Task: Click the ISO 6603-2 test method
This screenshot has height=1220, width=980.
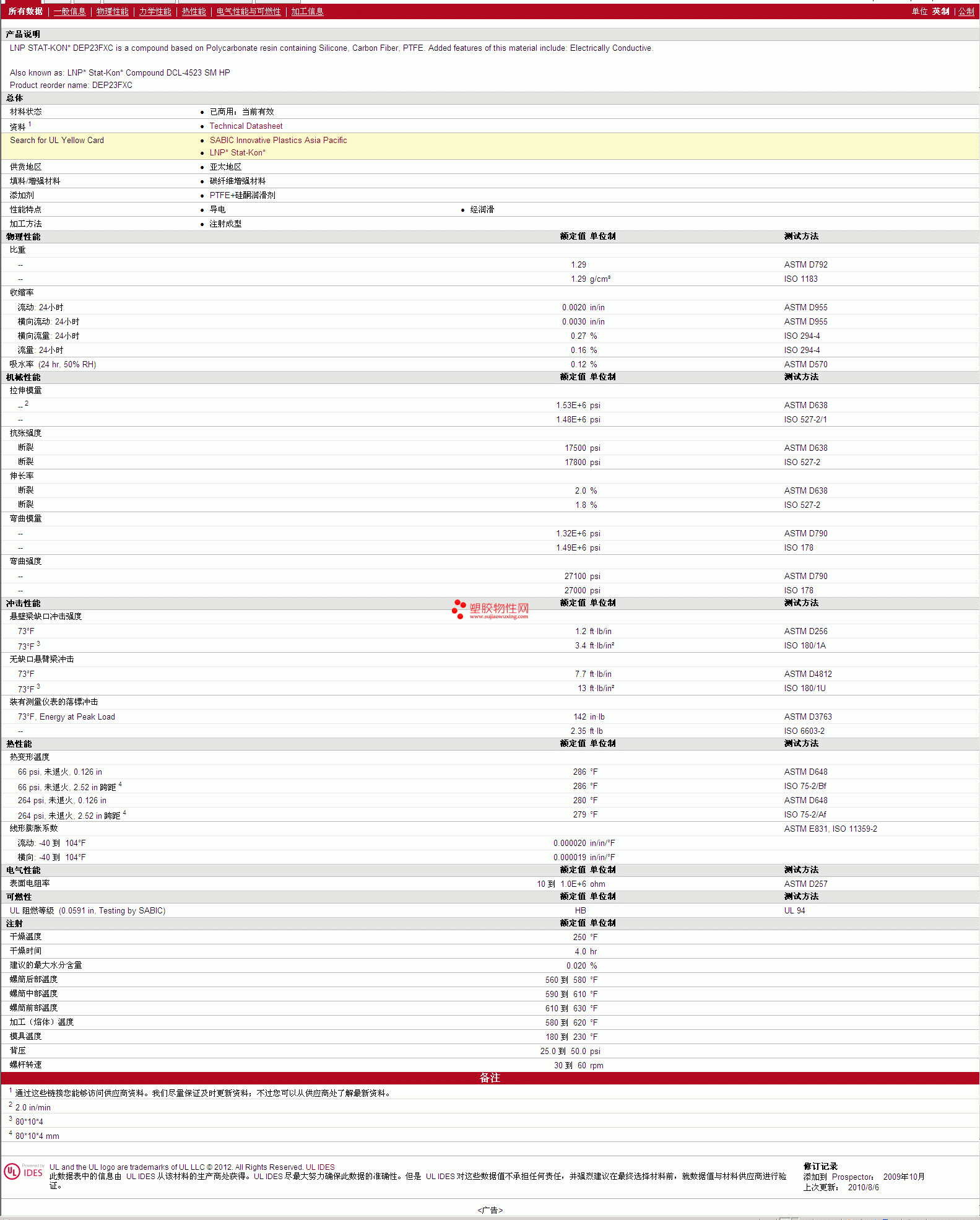Action: click(804, 731)
